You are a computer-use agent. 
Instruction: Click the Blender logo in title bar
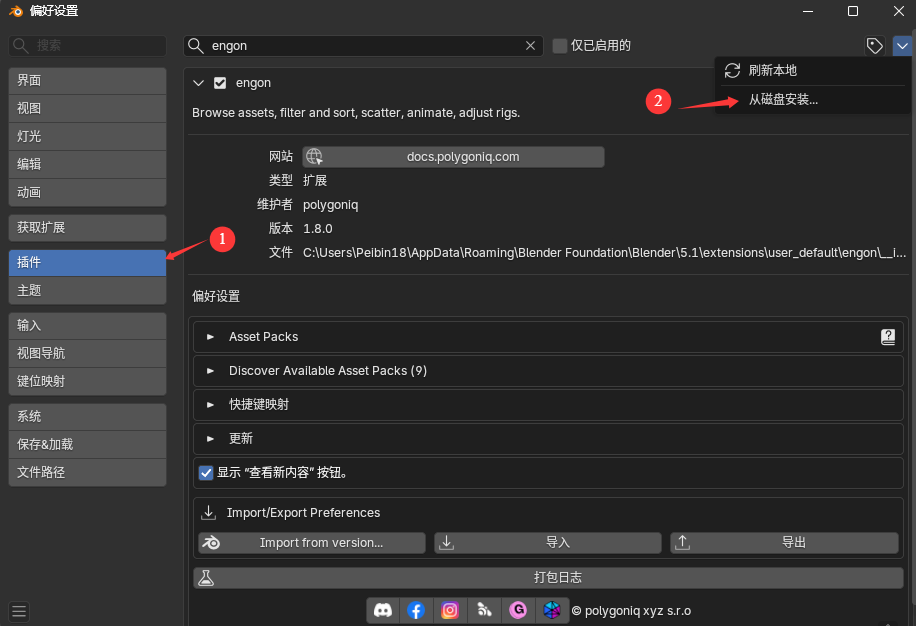pyautogui.click(x=16, y=11)
